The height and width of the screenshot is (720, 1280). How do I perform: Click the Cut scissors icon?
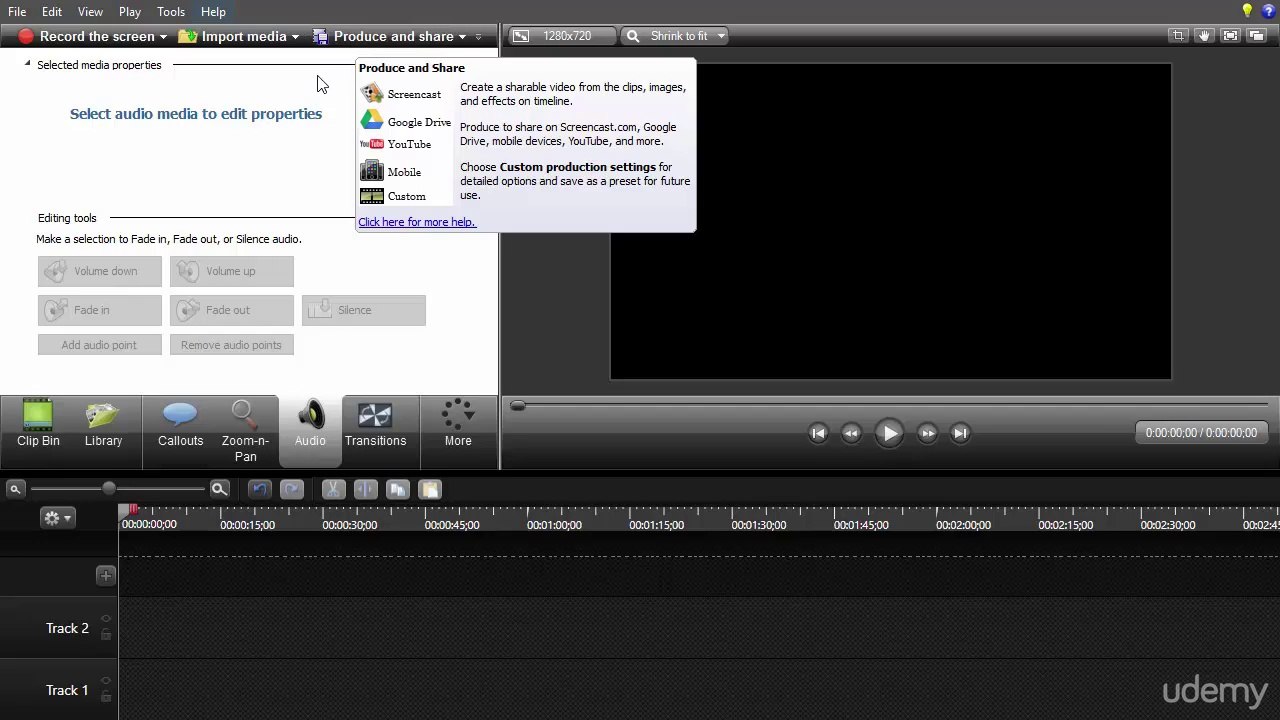pos(333,489)
